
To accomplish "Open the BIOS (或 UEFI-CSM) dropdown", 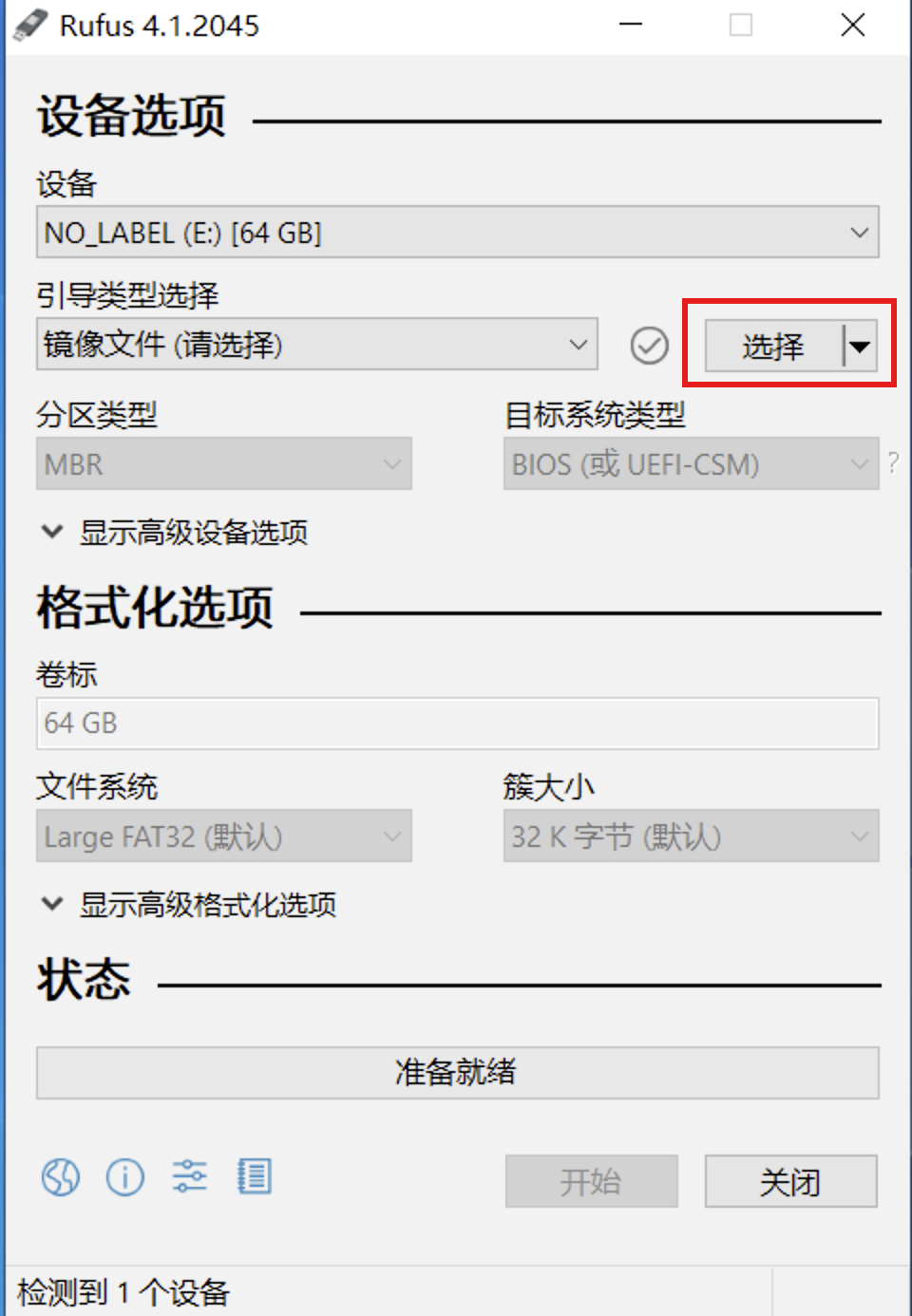I will click(x=692, y=463).
